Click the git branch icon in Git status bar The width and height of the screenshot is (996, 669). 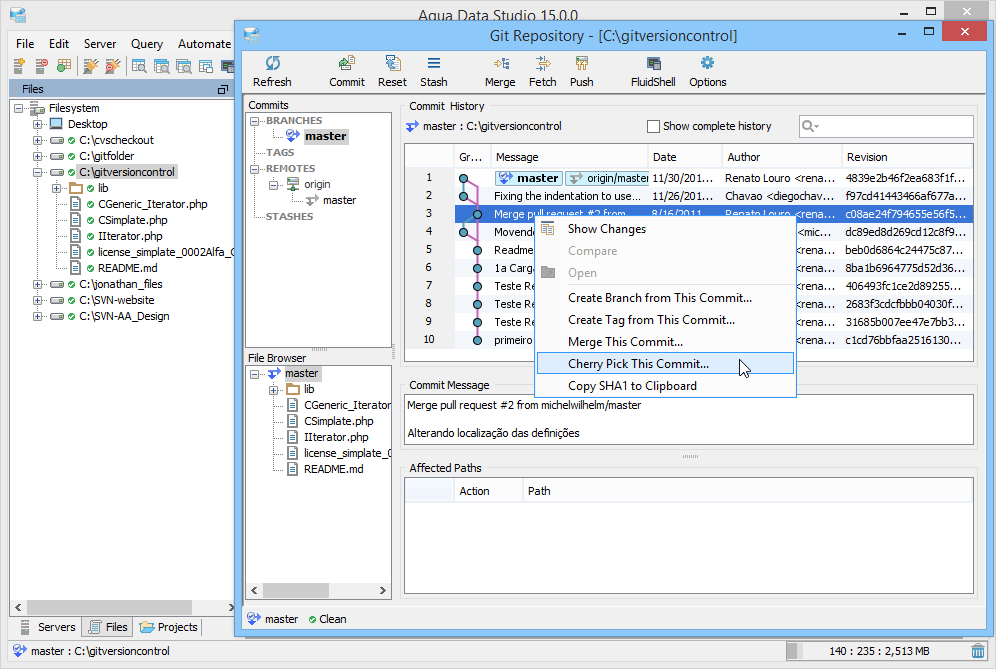pos(253,619)
